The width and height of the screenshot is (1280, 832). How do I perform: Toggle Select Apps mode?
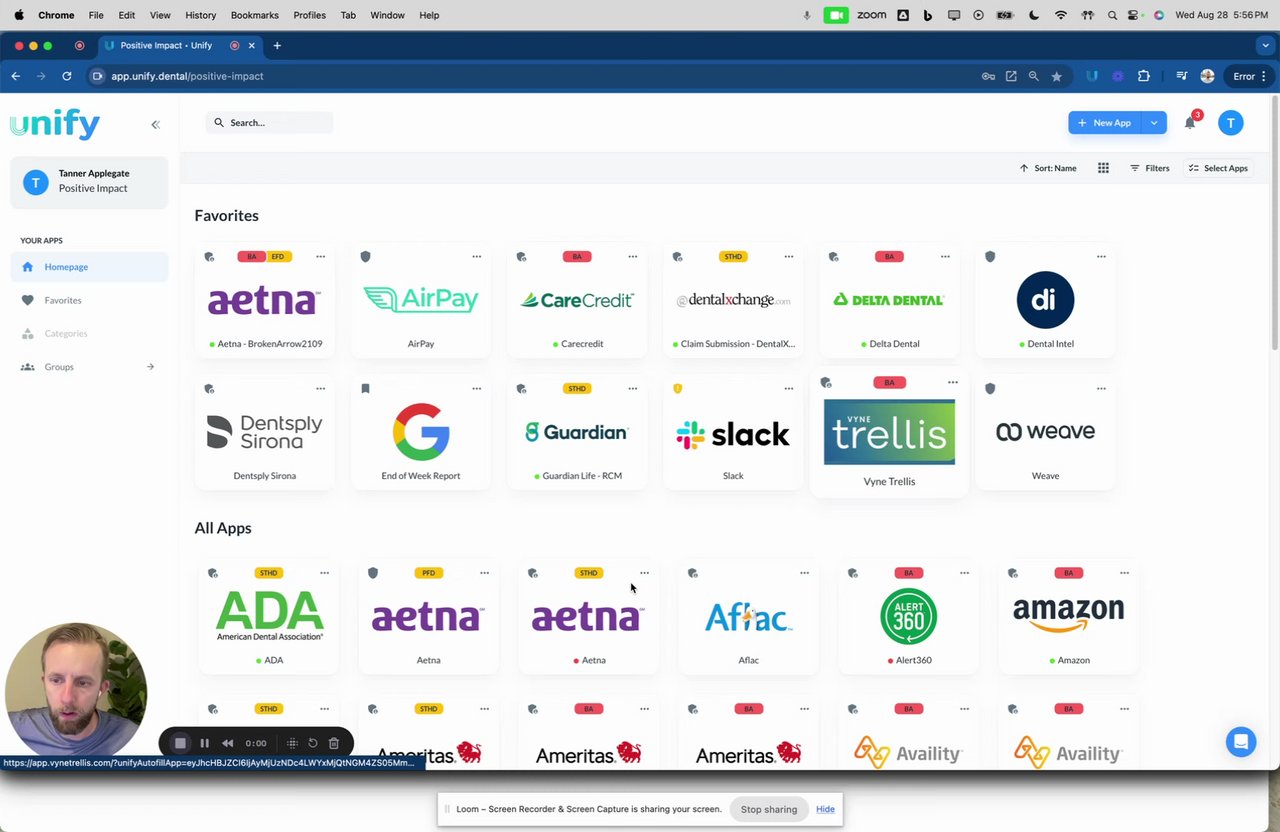tap(1218, 168)
